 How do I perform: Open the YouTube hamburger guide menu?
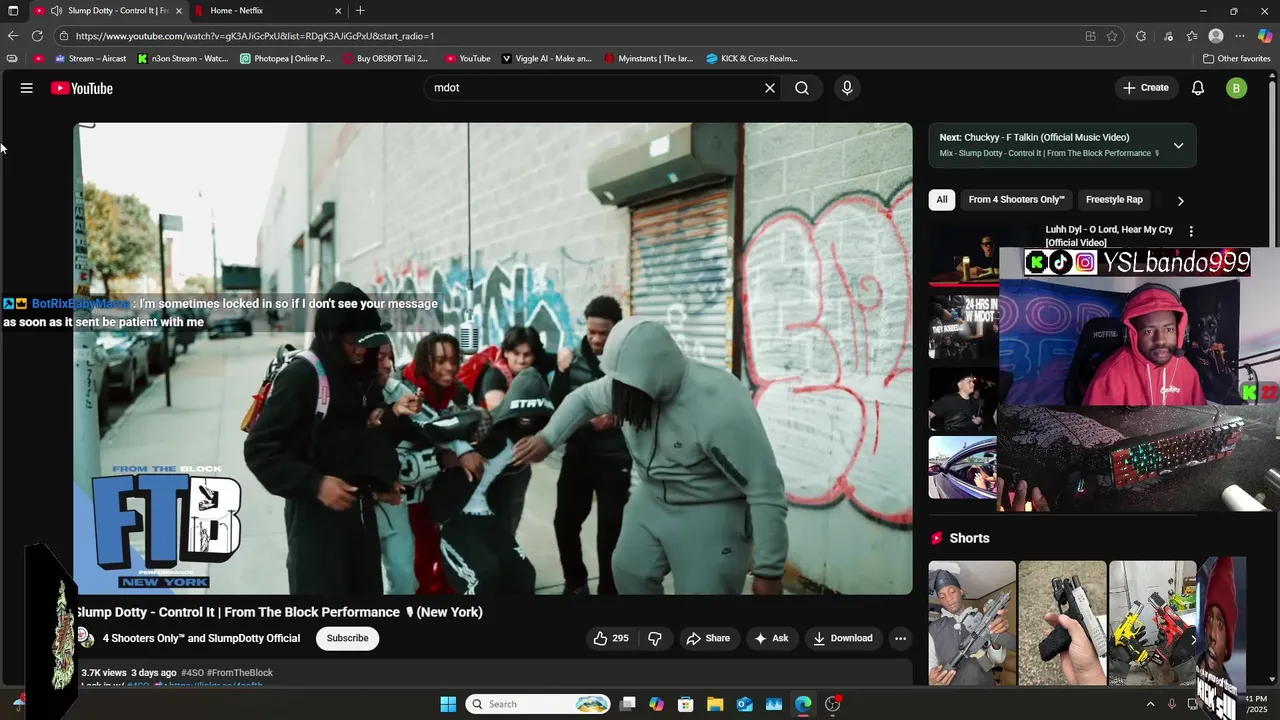(x=27, y=88)
